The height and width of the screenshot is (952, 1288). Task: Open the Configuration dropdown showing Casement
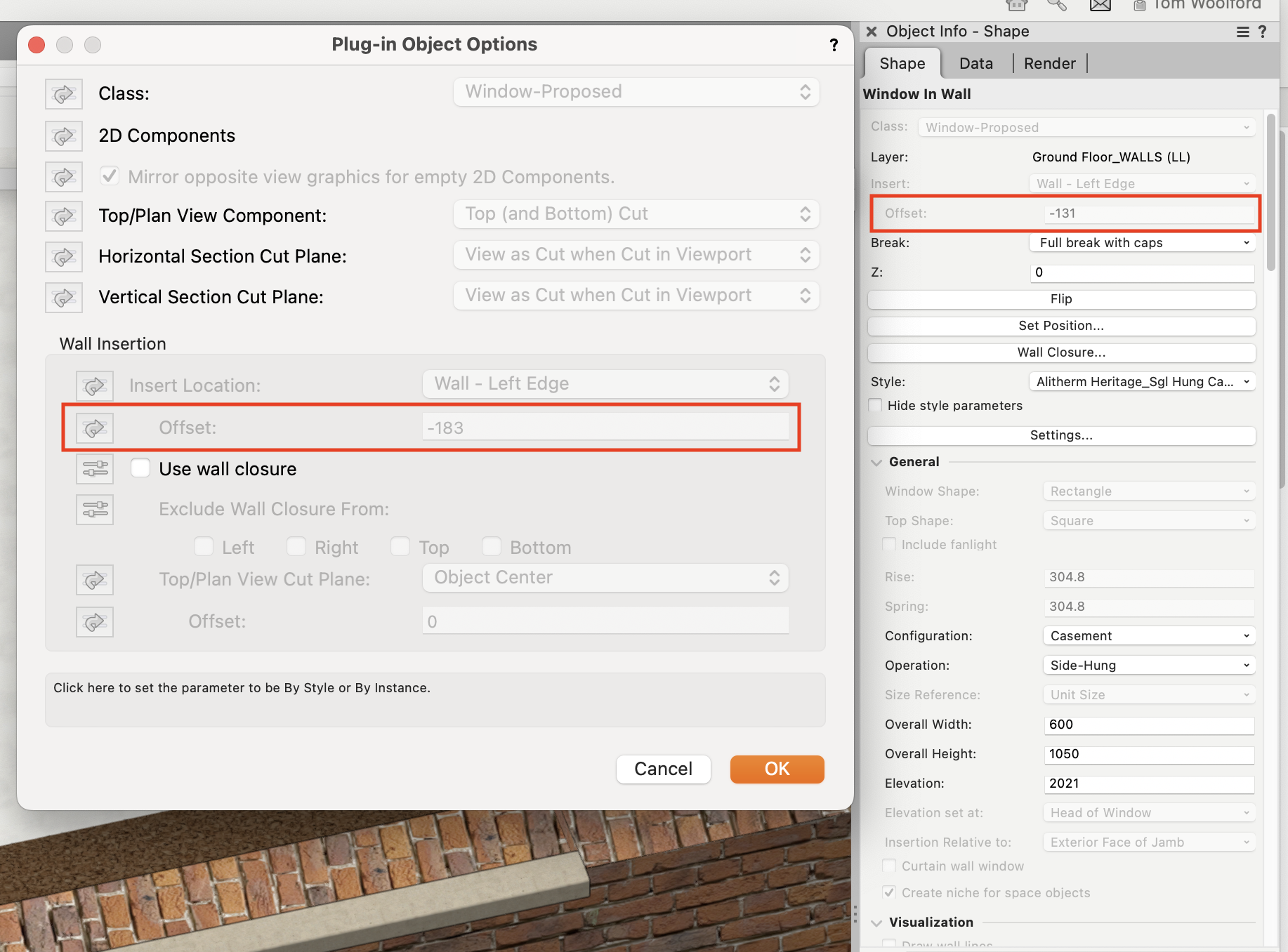1148,635
